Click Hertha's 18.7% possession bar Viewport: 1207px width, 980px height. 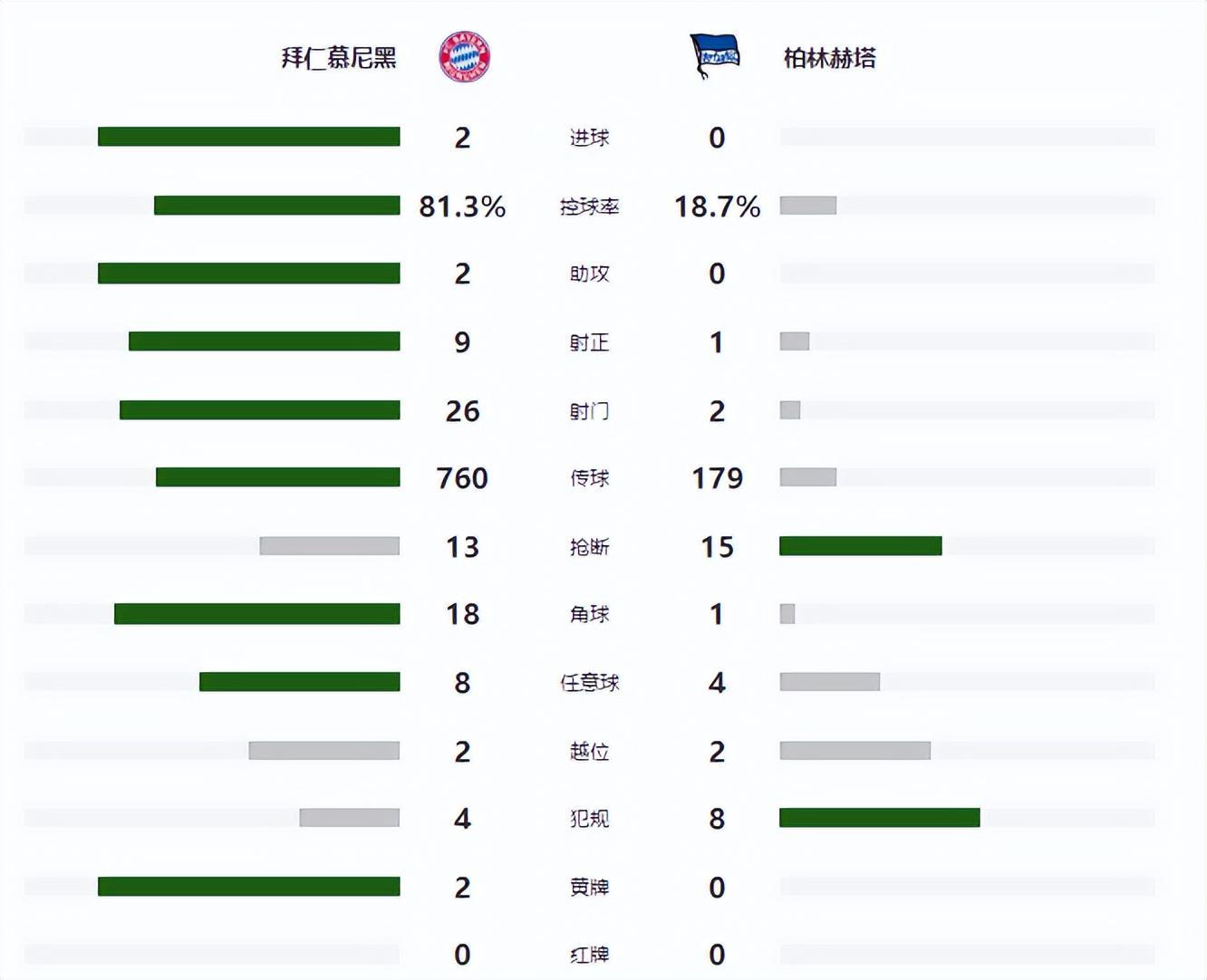807,206
